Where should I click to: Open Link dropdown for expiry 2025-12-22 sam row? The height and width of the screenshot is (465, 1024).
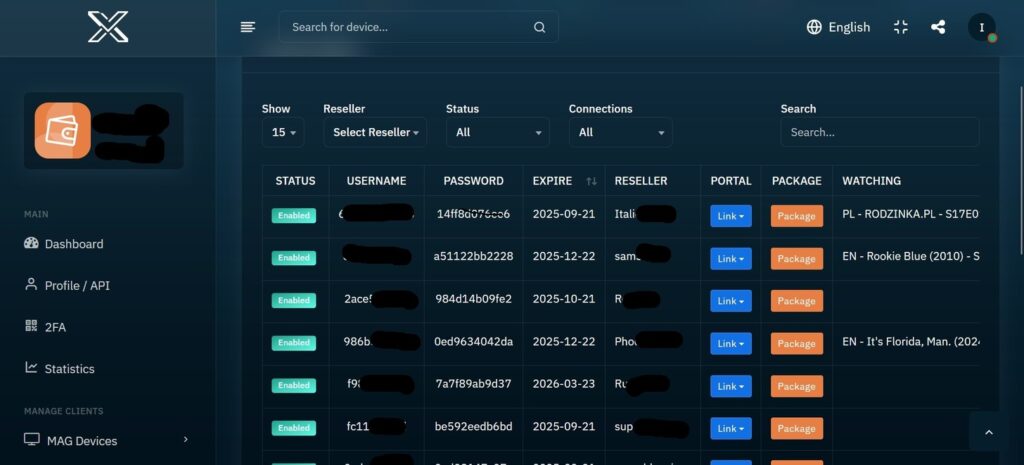731,259
